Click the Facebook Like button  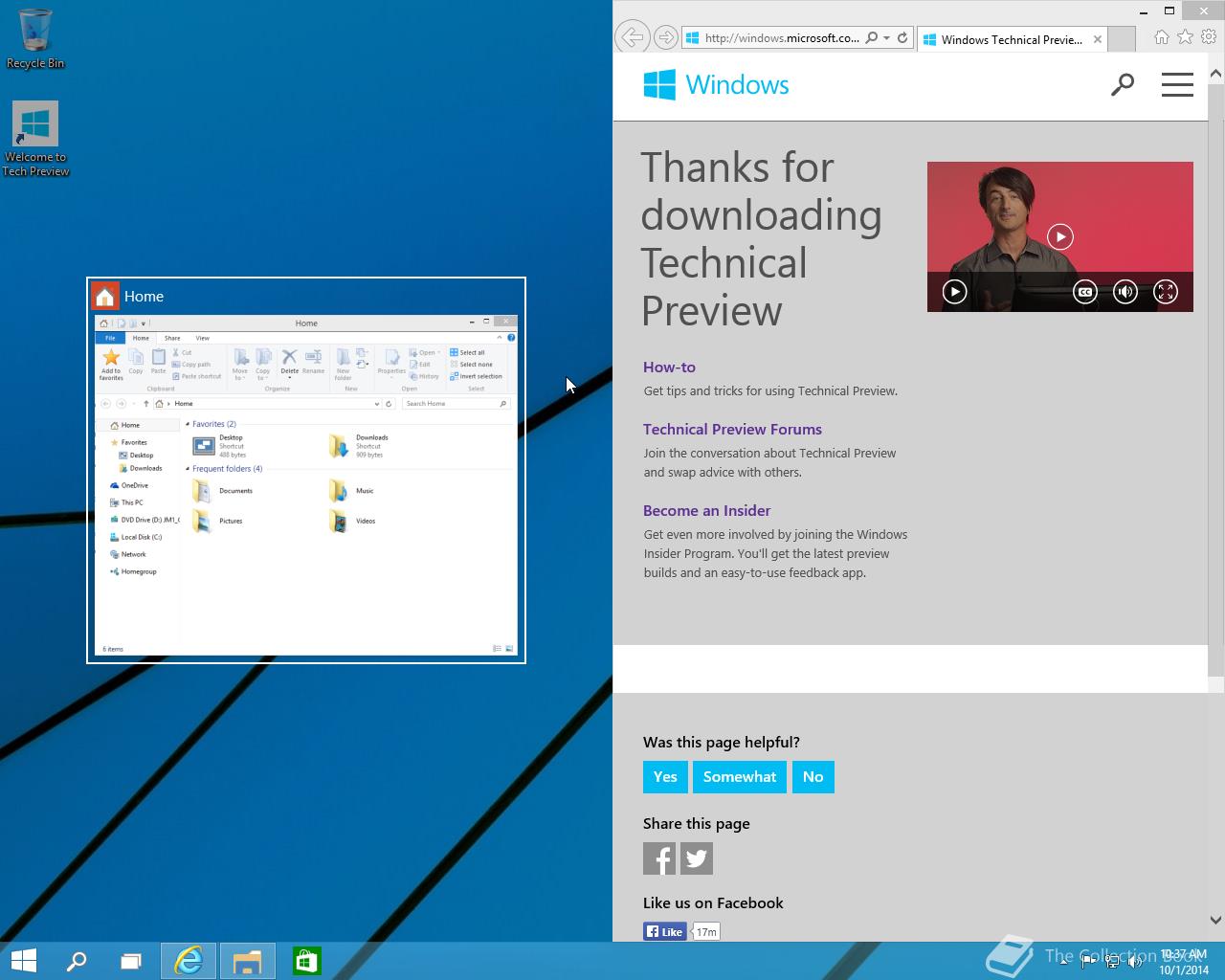tap(665, 931)
